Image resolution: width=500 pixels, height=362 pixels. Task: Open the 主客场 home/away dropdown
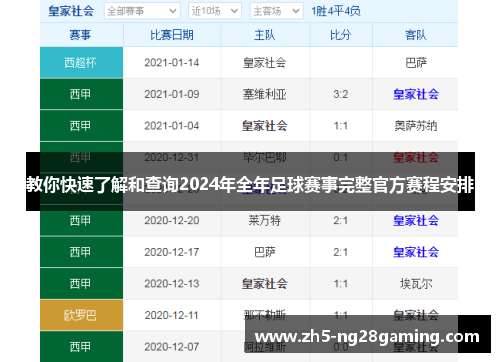point(276,11)
